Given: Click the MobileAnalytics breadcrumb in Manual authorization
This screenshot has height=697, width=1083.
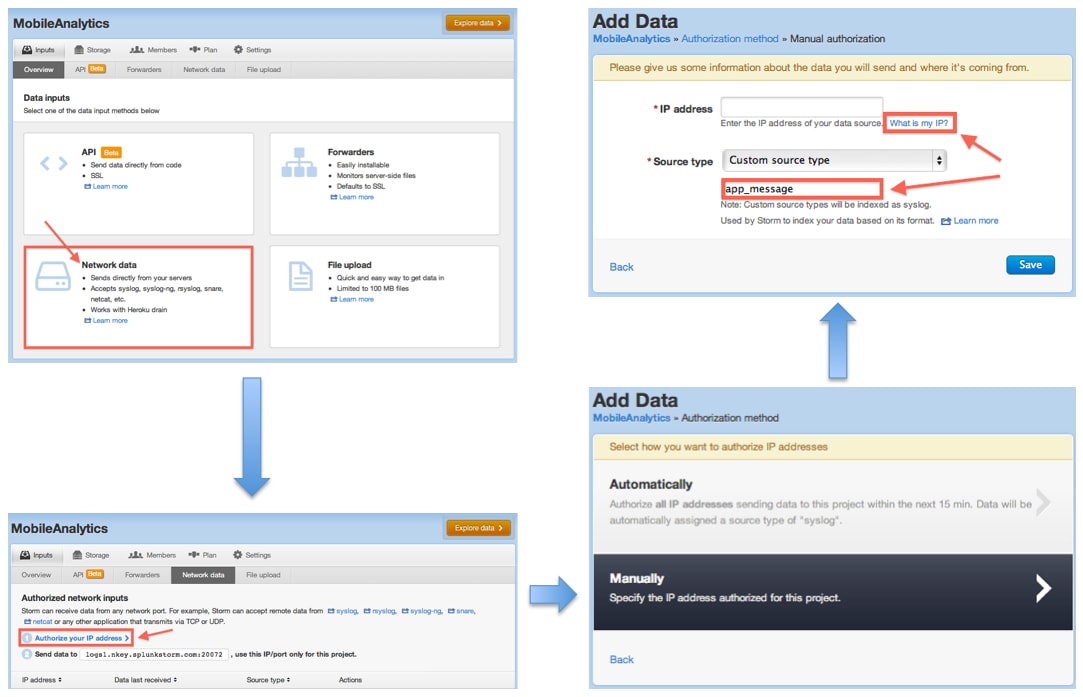Looking at the screenshot, I should click(x=631, y=39).
